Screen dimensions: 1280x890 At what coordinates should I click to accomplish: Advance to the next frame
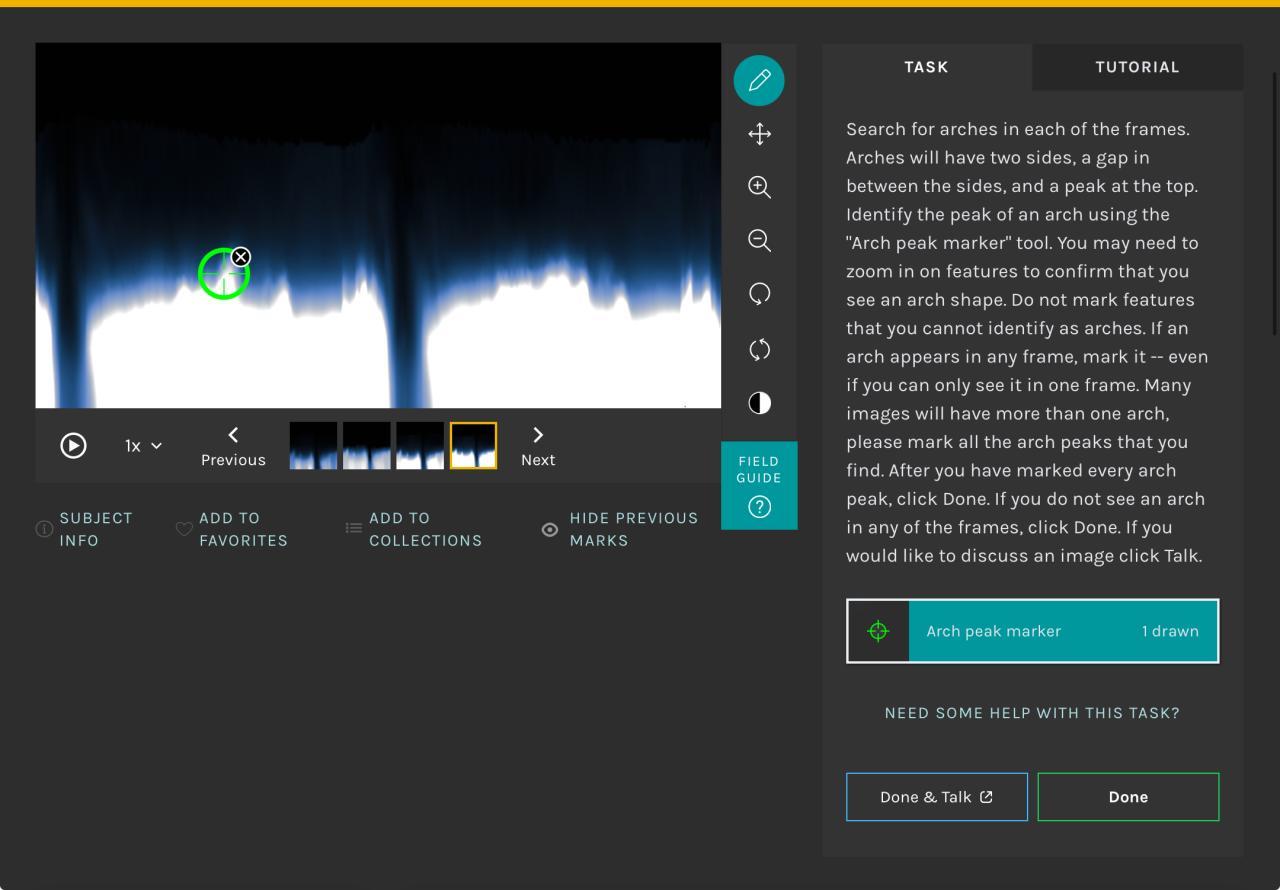click(538, 446)
